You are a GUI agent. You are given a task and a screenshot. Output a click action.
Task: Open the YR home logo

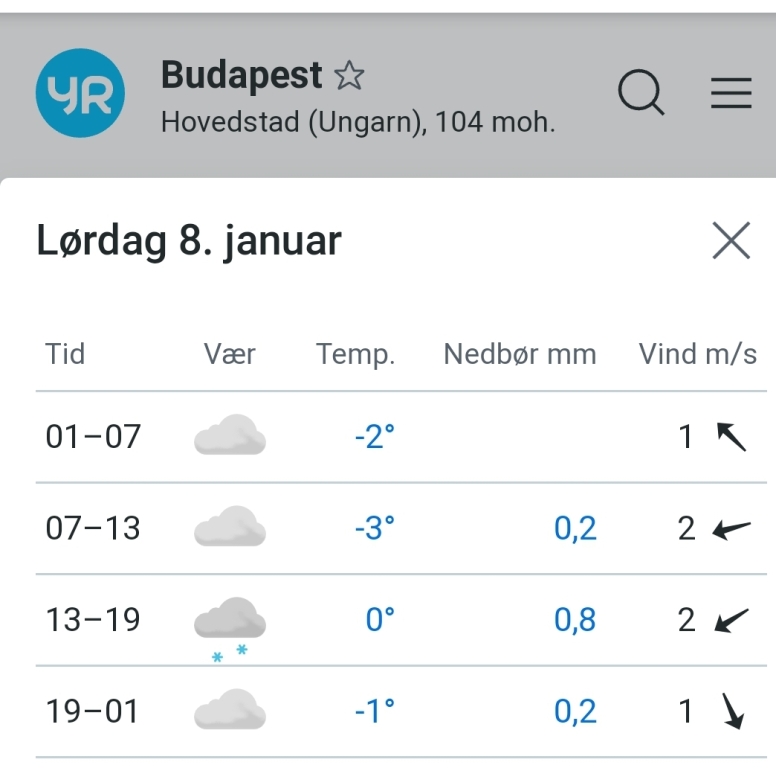80,93
